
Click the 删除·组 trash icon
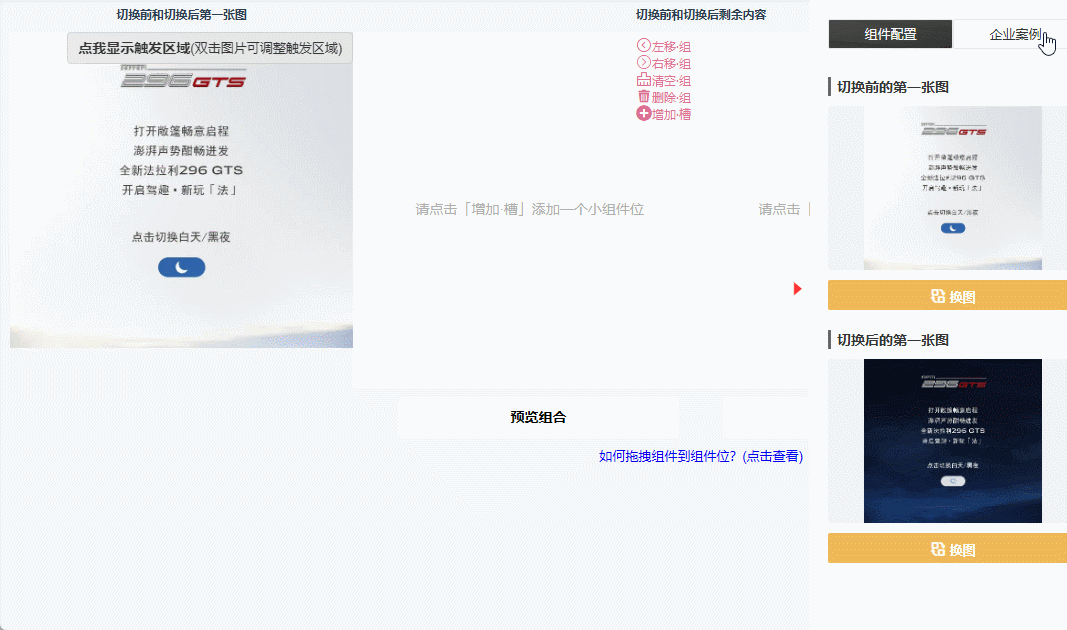point(643,97)
